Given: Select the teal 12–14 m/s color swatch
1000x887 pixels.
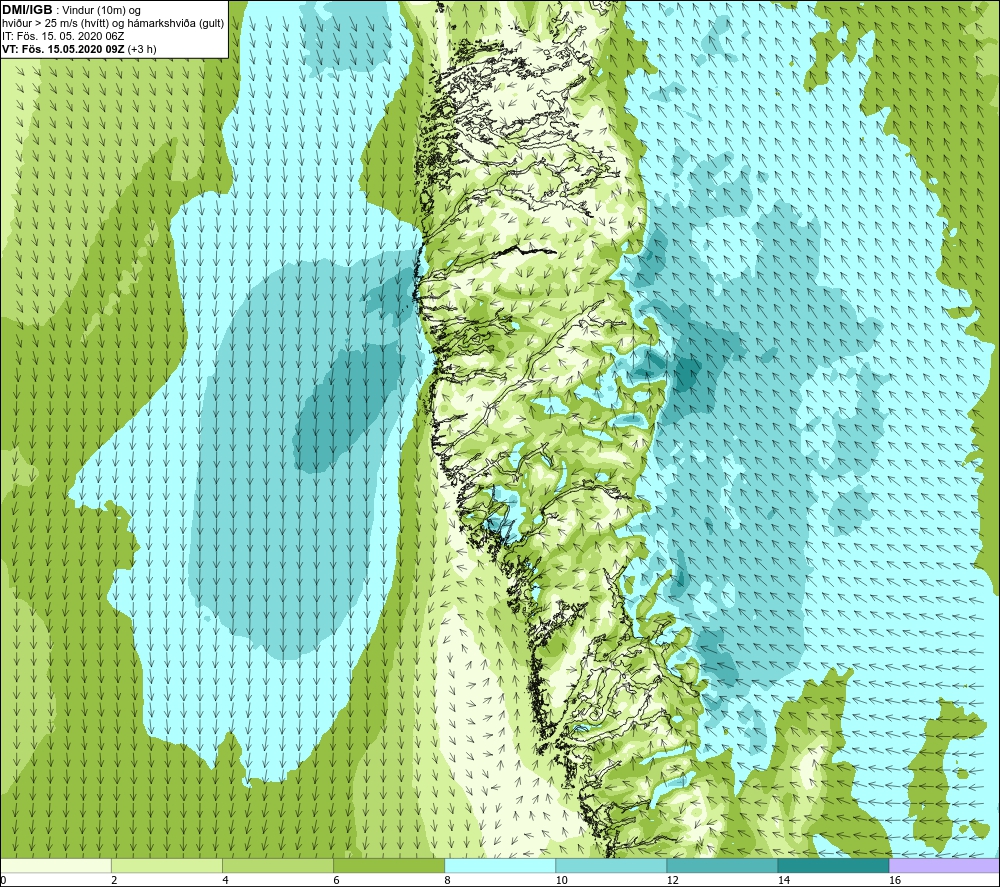Looking at the screenshot, I should coord(722,866).
